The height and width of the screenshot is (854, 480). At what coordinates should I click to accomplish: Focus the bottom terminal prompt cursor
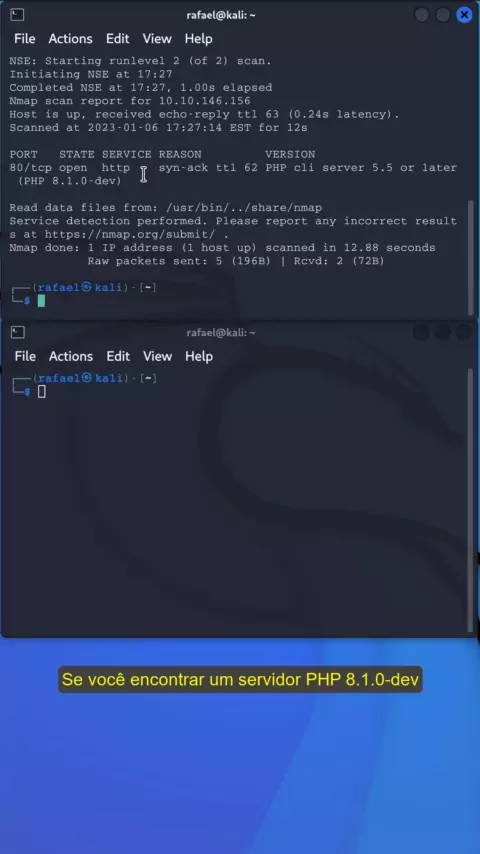pyautogui.click(x=42, y=391)
